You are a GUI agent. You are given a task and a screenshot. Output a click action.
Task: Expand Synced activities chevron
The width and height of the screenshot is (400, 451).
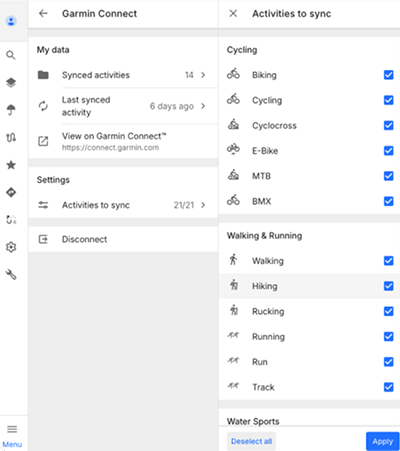pos(203,75)
